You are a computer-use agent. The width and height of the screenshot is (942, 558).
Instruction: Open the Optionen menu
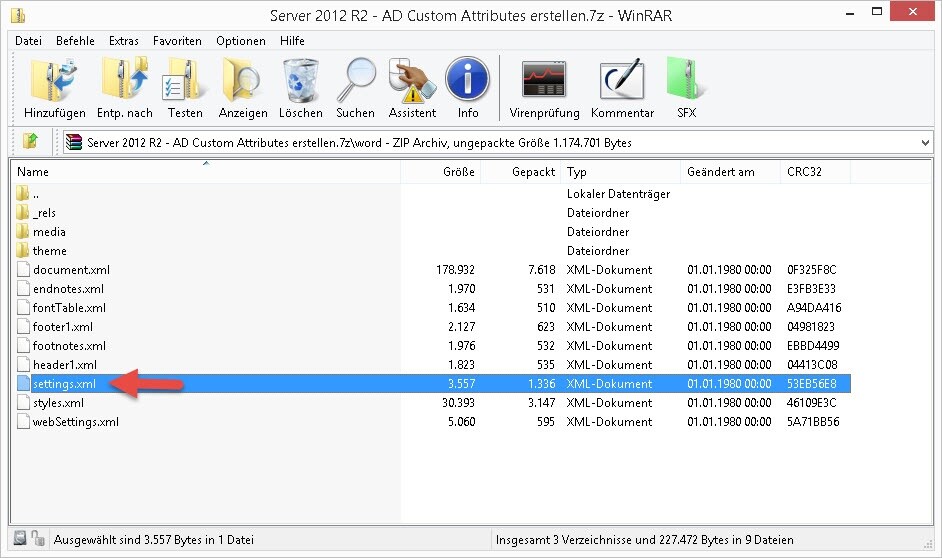(241, 41)
